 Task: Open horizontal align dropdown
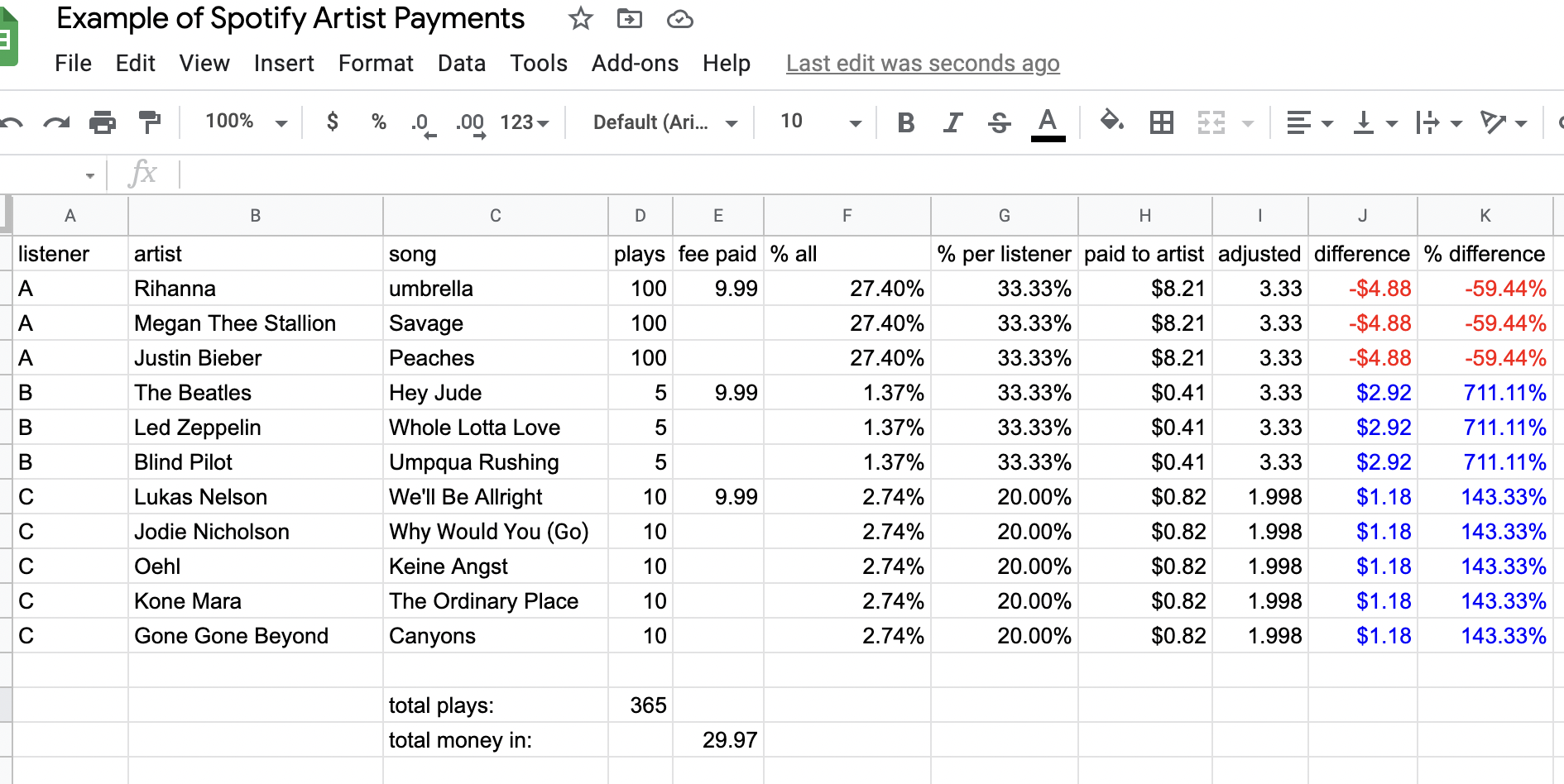click(1309, 123)
